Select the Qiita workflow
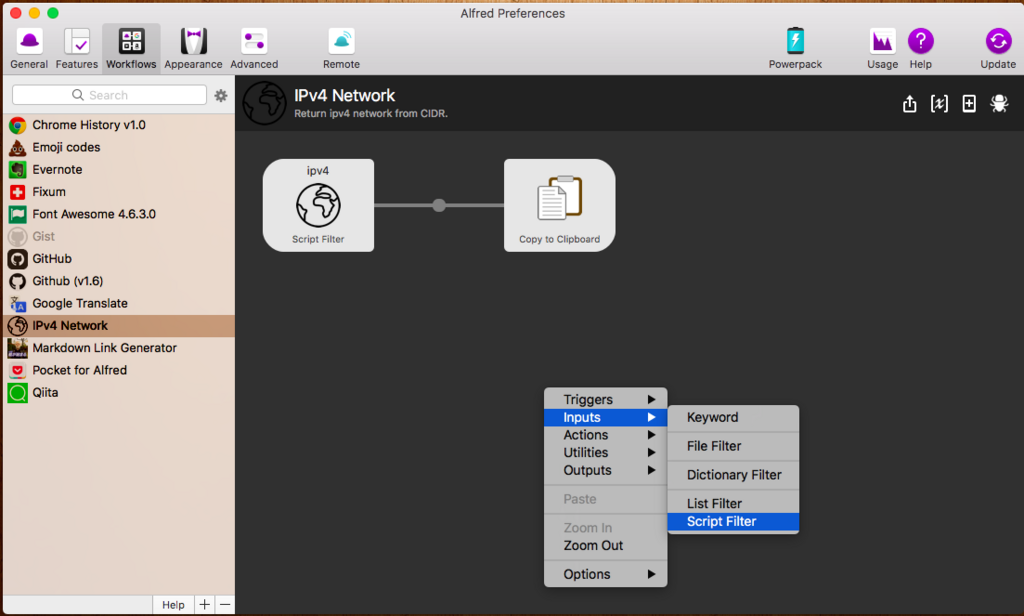1024x616 pixels. pyautogui.click(x=119, y=392)
